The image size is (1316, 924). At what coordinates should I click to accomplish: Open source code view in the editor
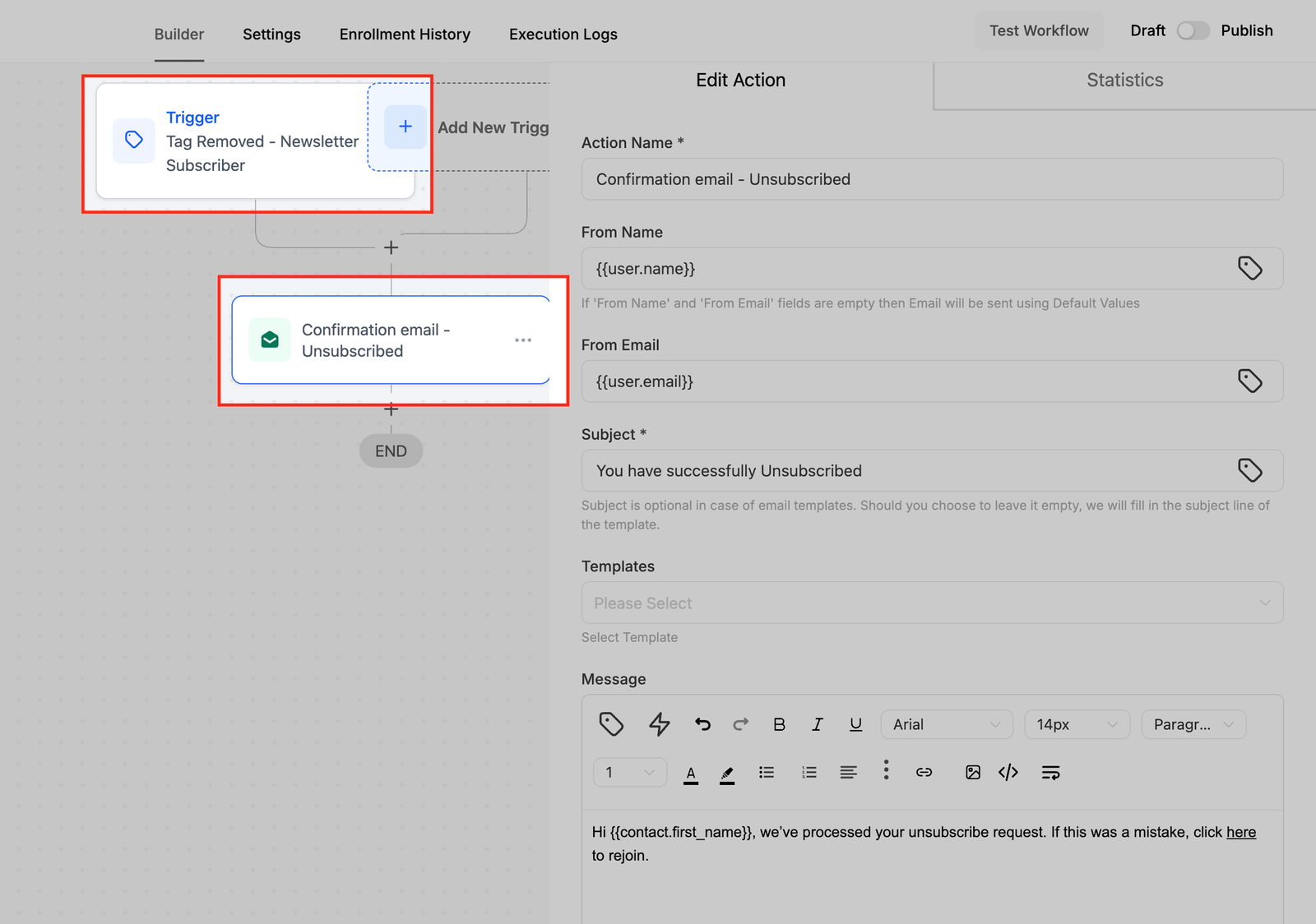click(x=1008, y=772)
